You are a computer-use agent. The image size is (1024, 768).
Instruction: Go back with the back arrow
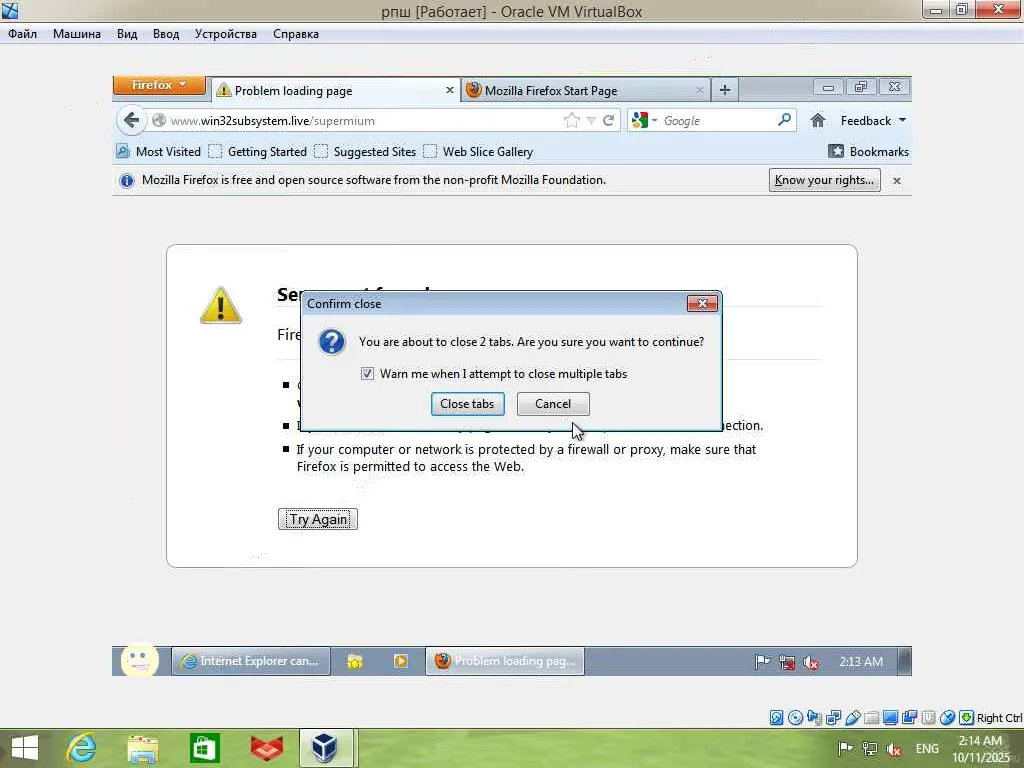click(x=131, y=120)
